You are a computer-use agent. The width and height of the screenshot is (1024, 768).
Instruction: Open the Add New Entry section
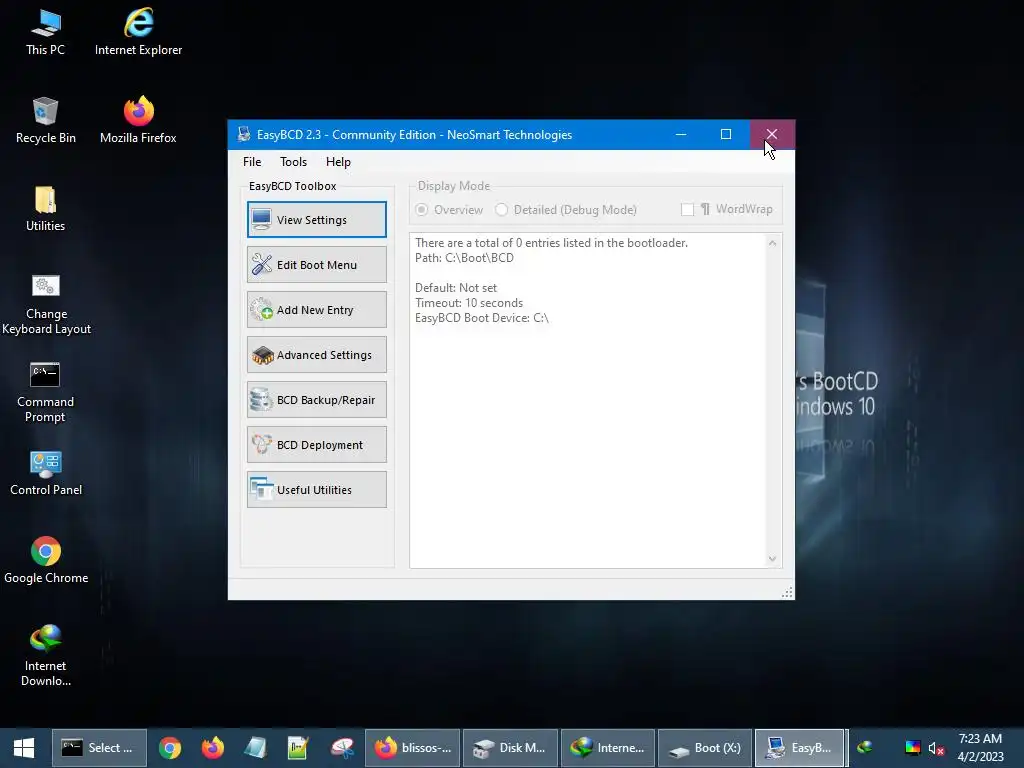pos(317,310)
